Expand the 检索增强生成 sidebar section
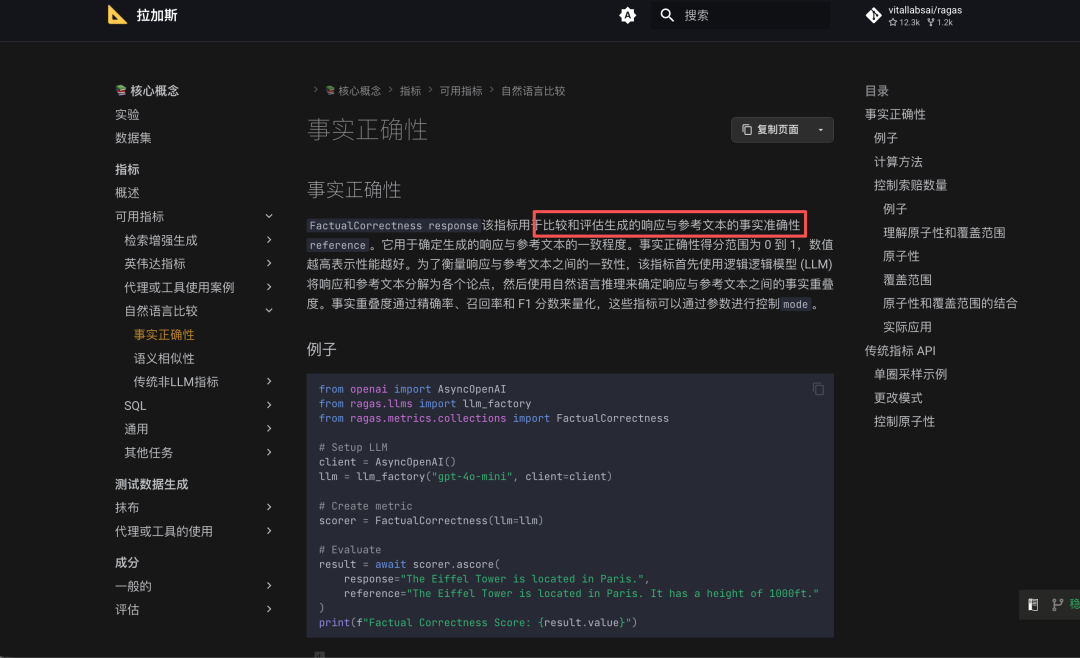 [269, 240]
